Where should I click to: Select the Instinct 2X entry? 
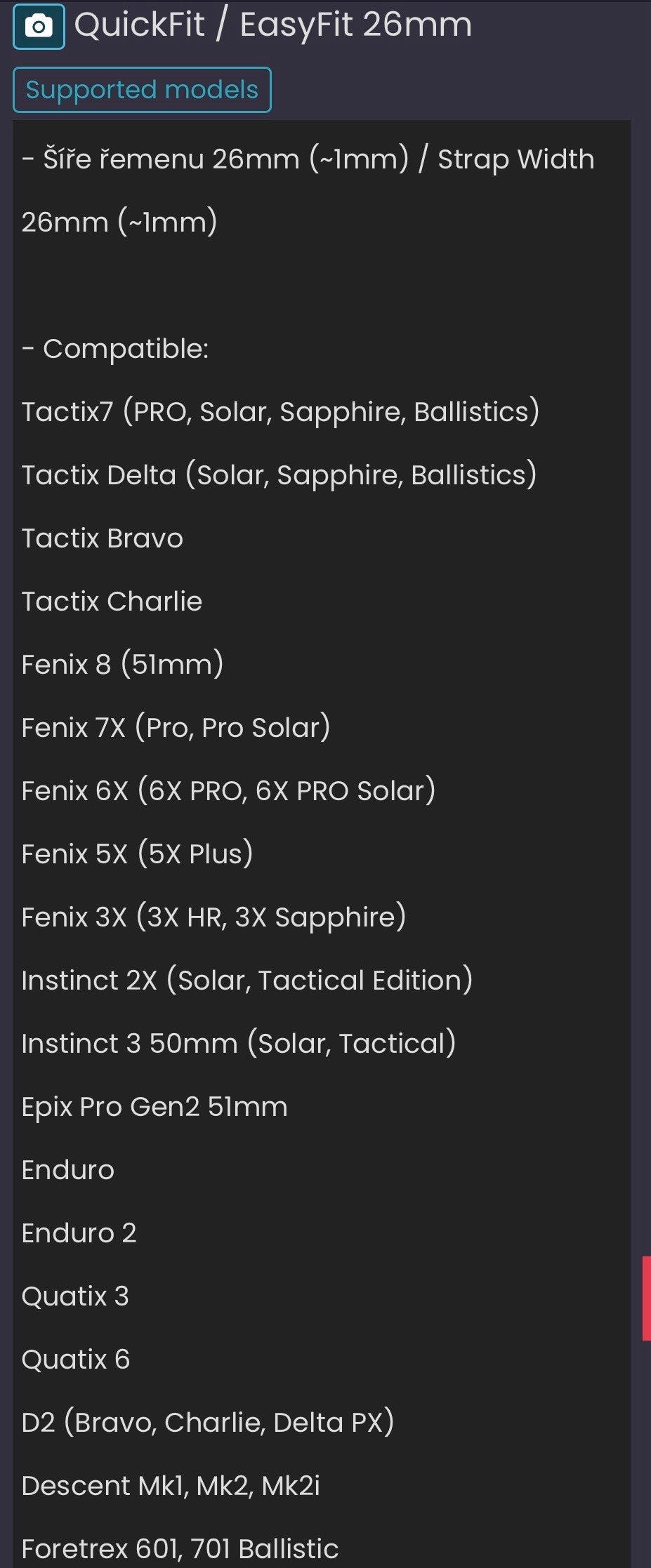pyautogui.click(x=246, y=981)
